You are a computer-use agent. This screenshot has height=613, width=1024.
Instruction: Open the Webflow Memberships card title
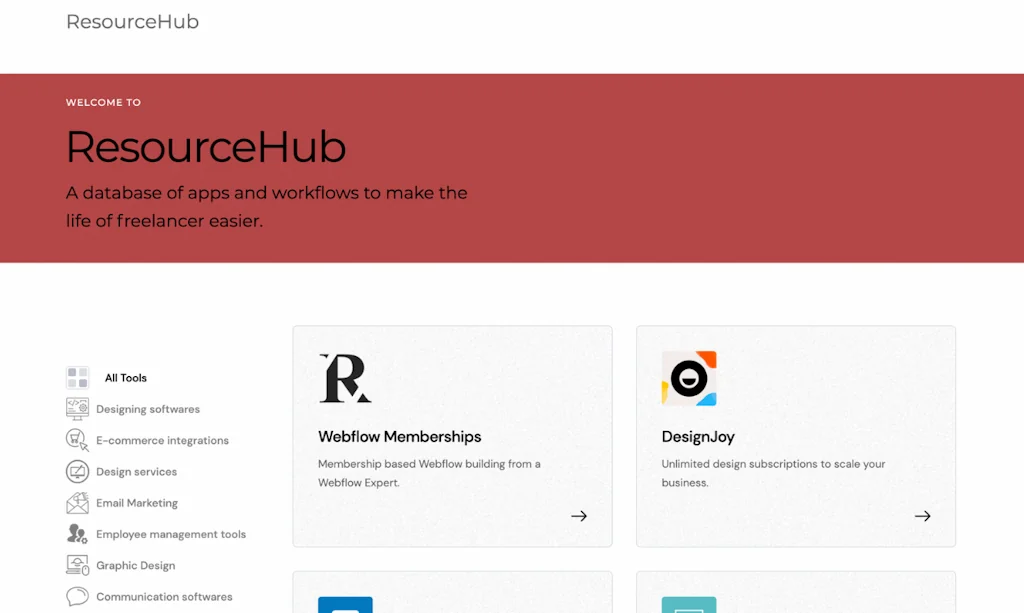399,436
